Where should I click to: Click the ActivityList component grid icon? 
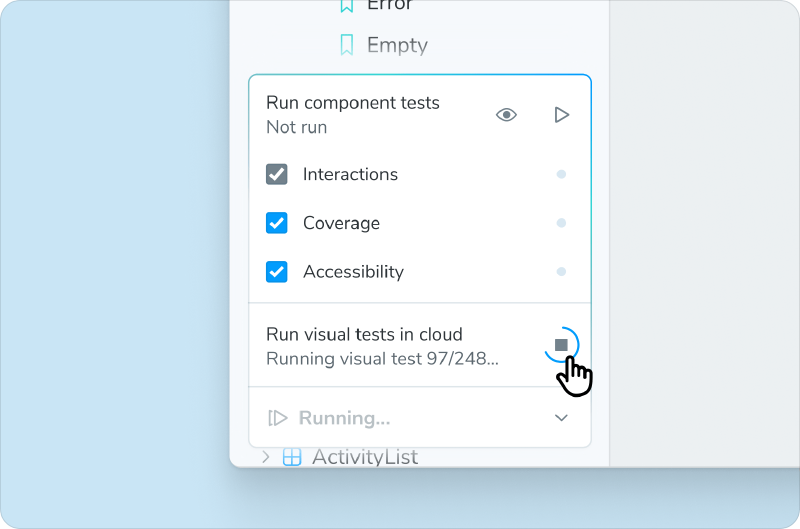(292, 458)
